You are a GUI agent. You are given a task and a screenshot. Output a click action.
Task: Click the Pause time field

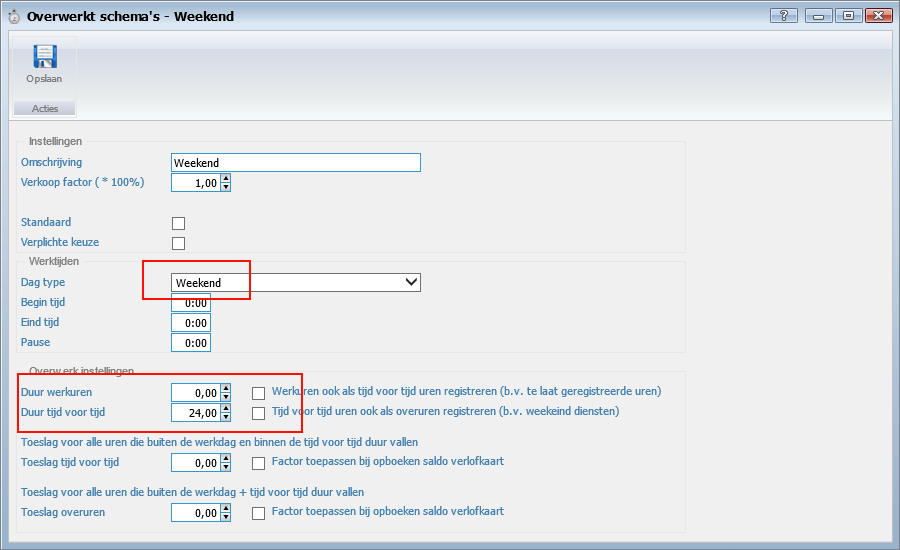191,343
